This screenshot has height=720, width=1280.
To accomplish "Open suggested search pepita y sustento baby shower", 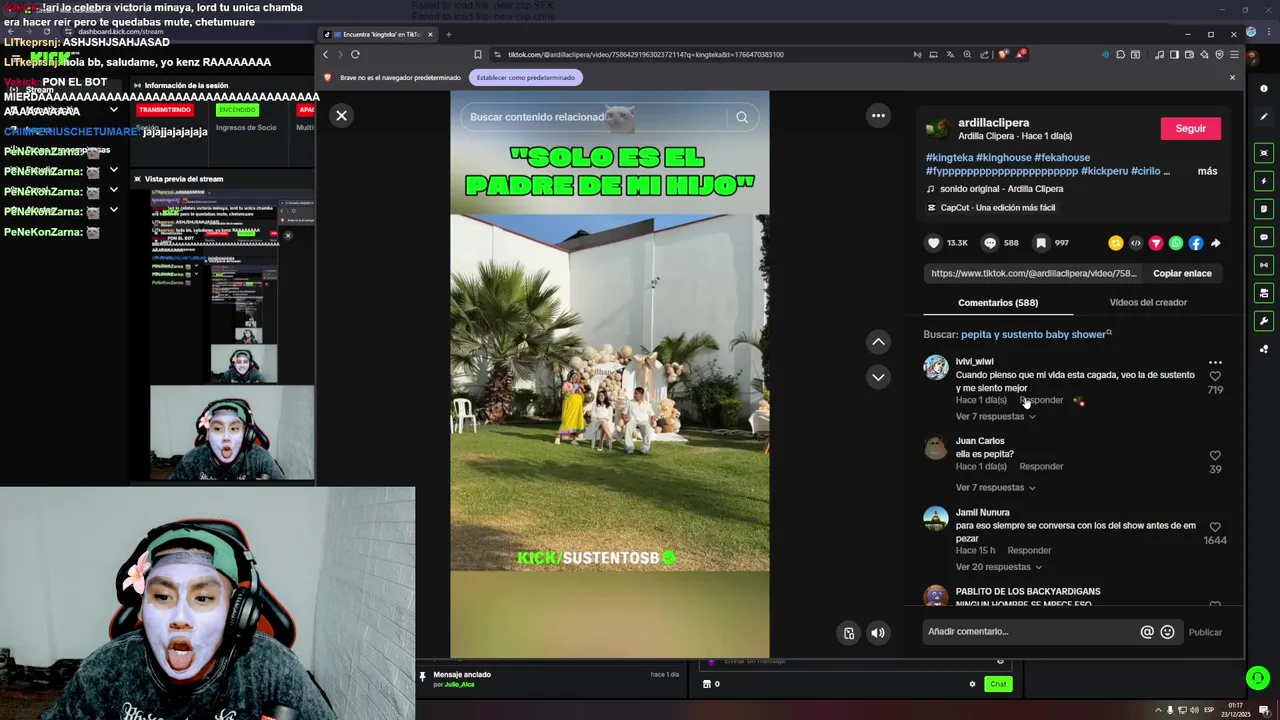I will click(x=1036, y=334).
